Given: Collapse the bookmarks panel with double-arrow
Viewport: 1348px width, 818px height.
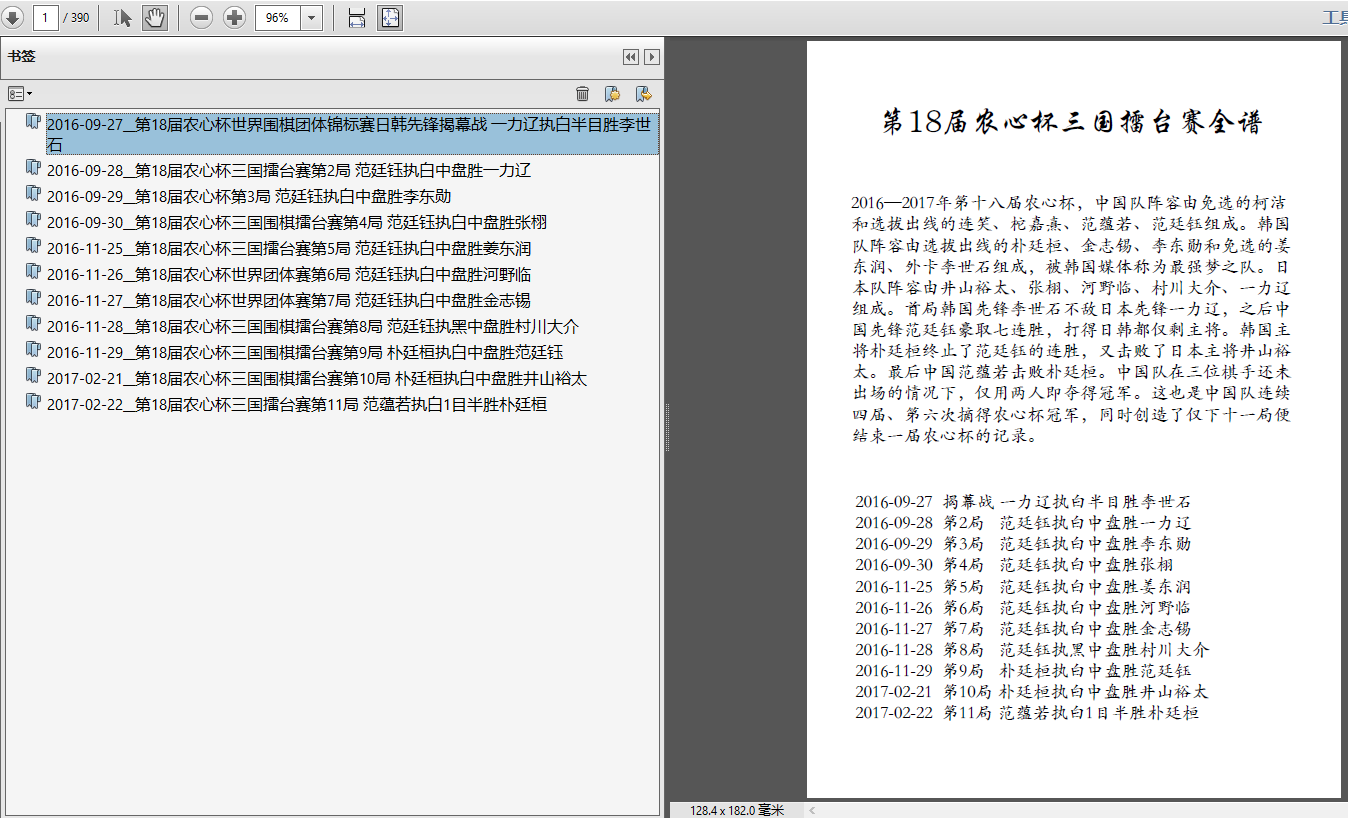Looking at the screenshot, I should coord(630,57).
